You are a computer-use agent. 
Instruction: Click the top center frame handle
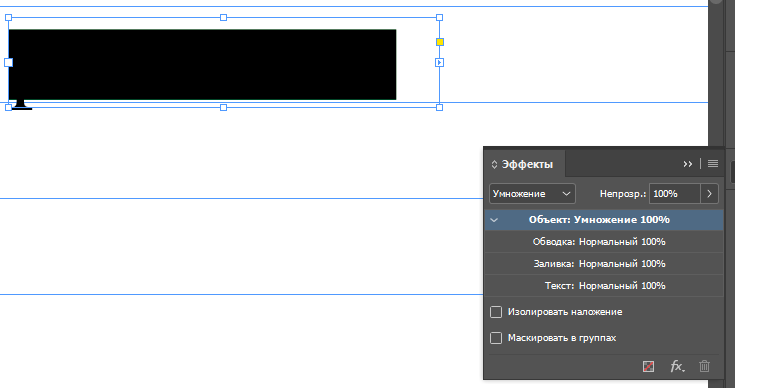223,18
